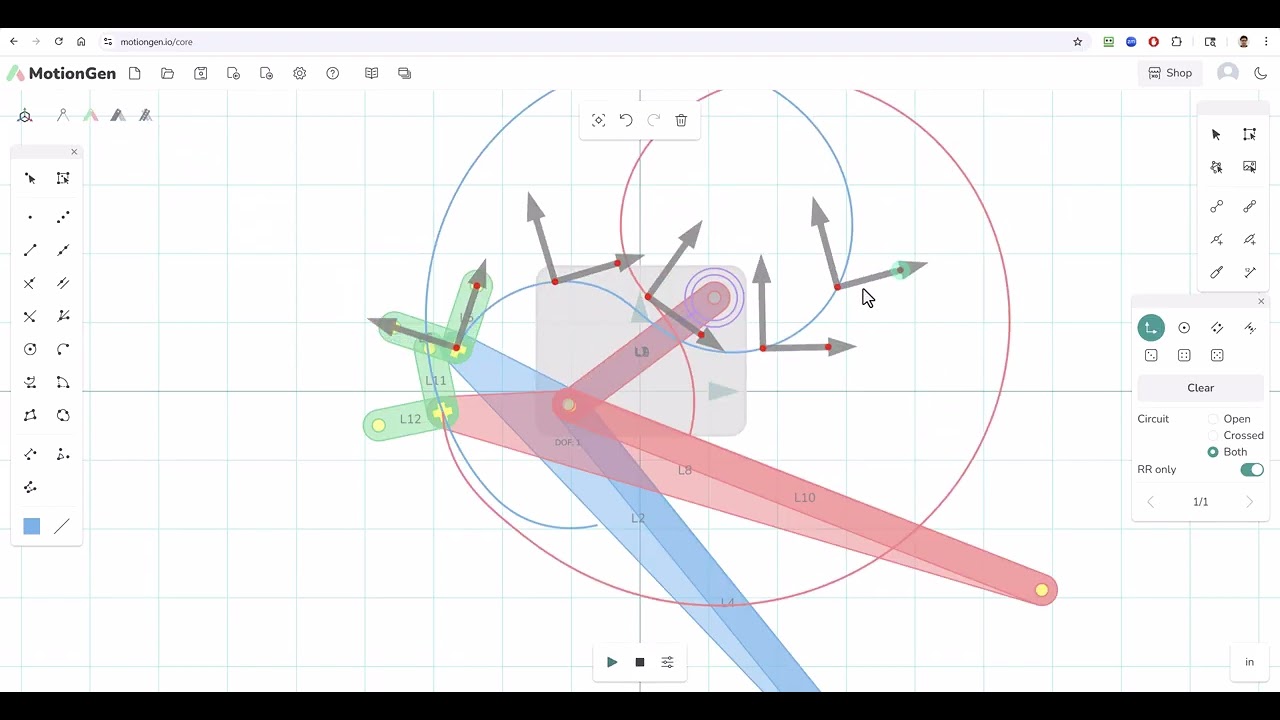Open Settings gear in top toolbar
This screenshot has height=720, width=1280.
point(300,73)
